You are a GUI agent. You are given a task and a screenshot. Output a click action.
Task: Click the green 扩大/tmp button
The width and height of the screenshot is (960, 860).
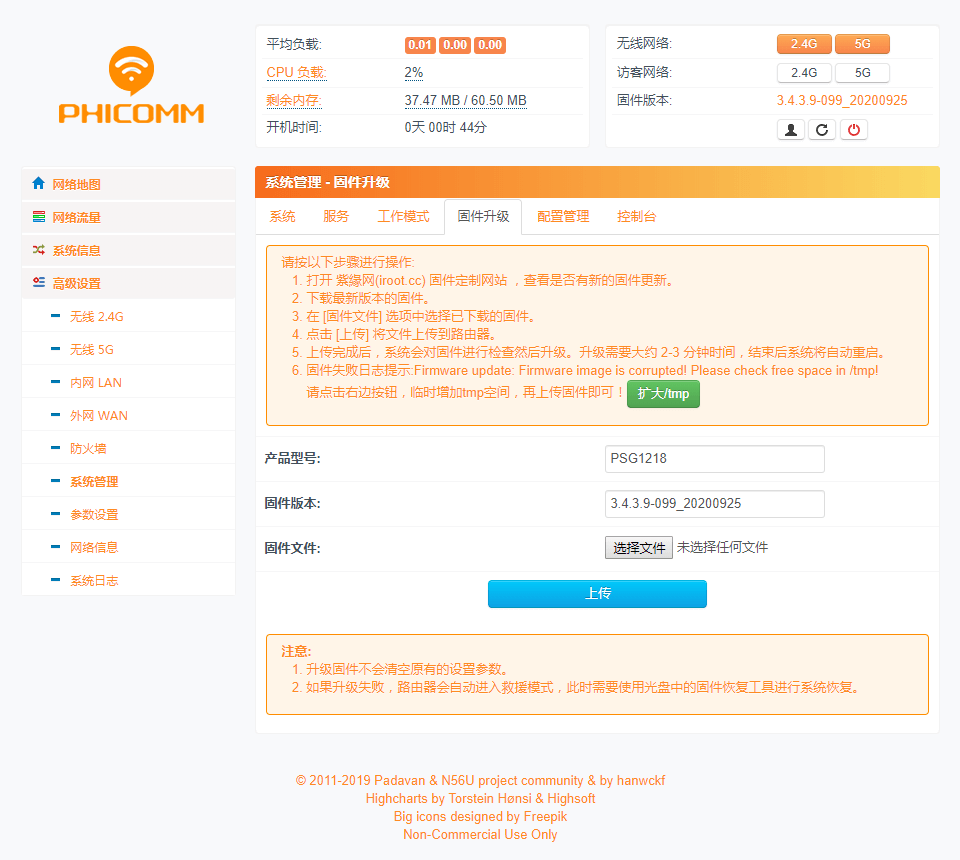coord(663,394)
